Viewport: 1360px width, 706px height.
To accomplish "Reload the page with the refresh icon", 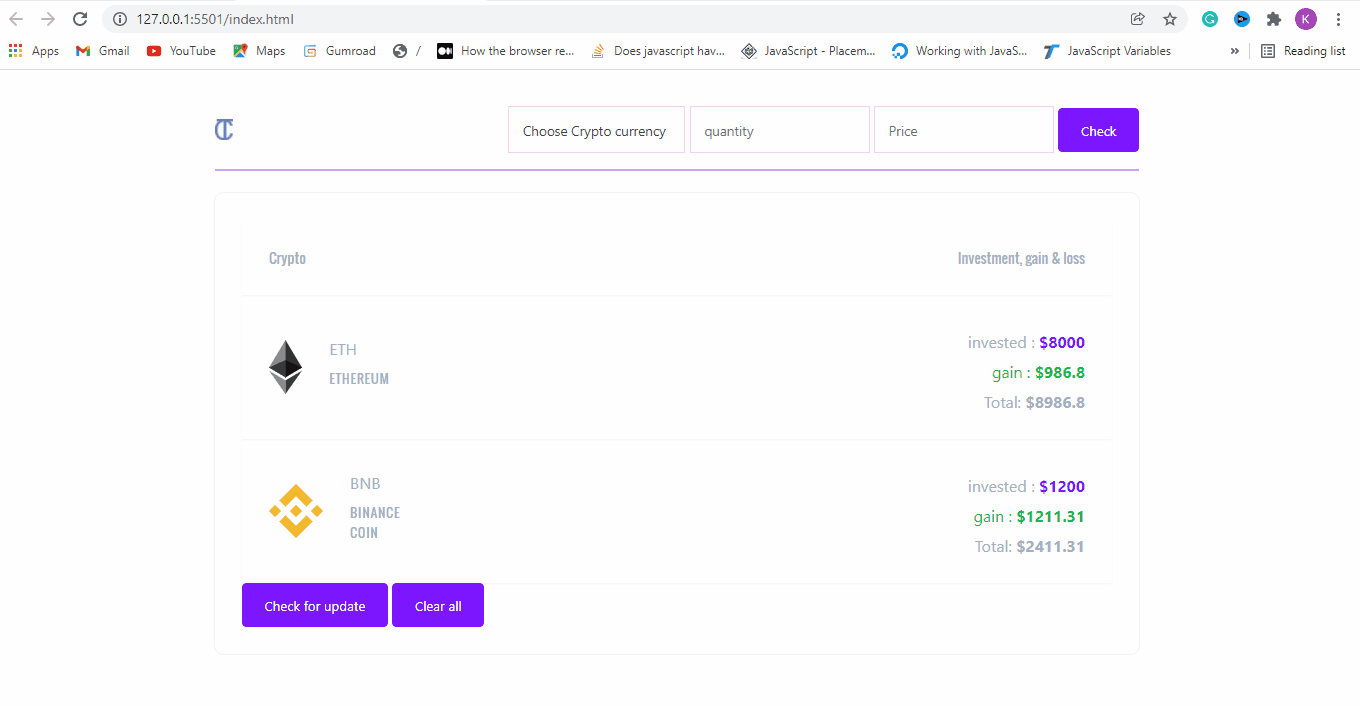I will click(80, 19).
